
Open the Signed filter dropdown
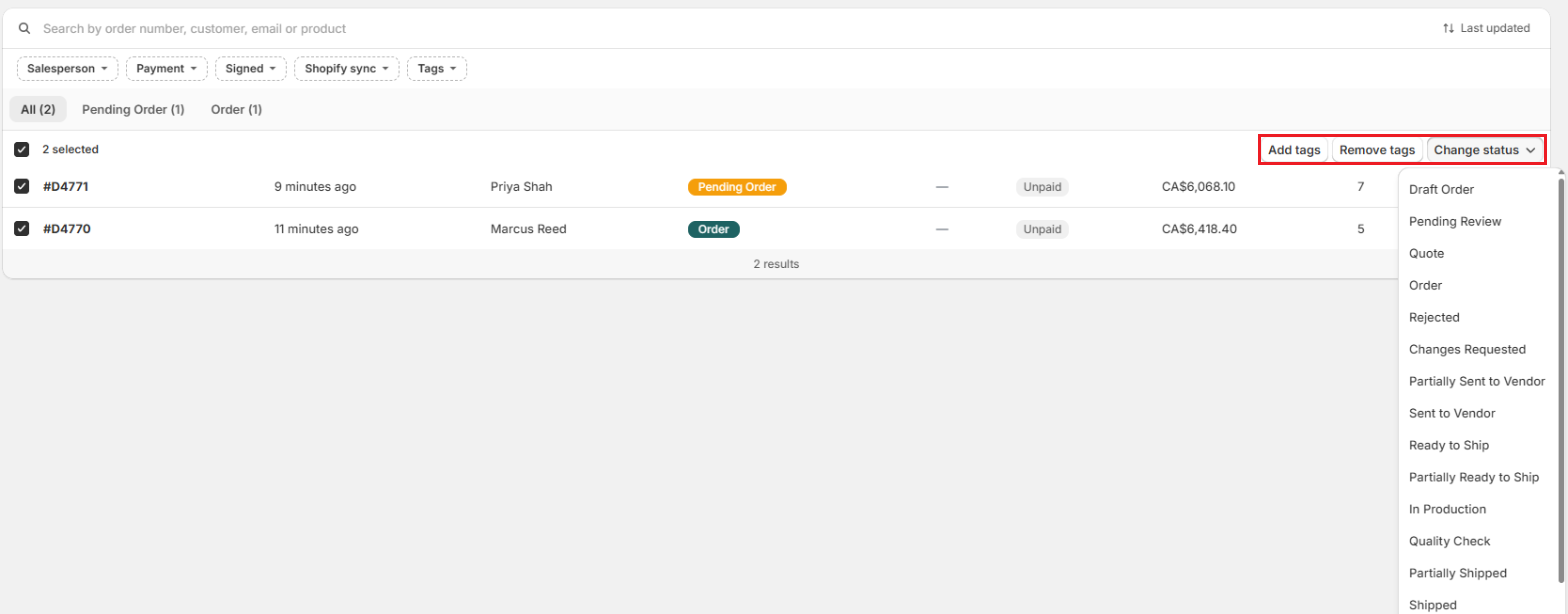click(251, 69)
